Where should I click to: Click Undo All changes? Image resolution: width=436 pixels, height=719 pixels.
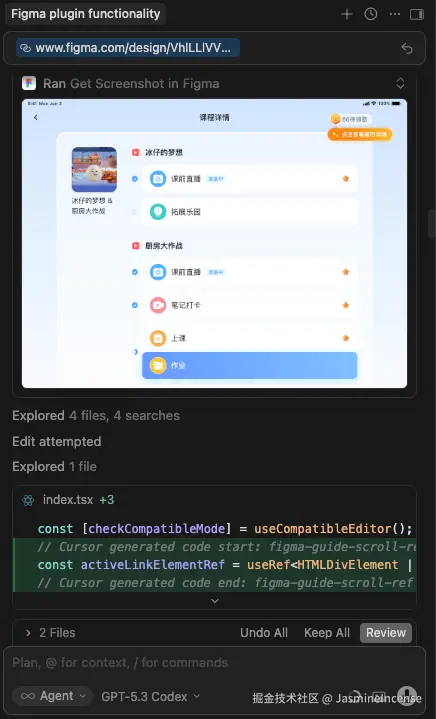pyautogui.click(x=264, y=633)
